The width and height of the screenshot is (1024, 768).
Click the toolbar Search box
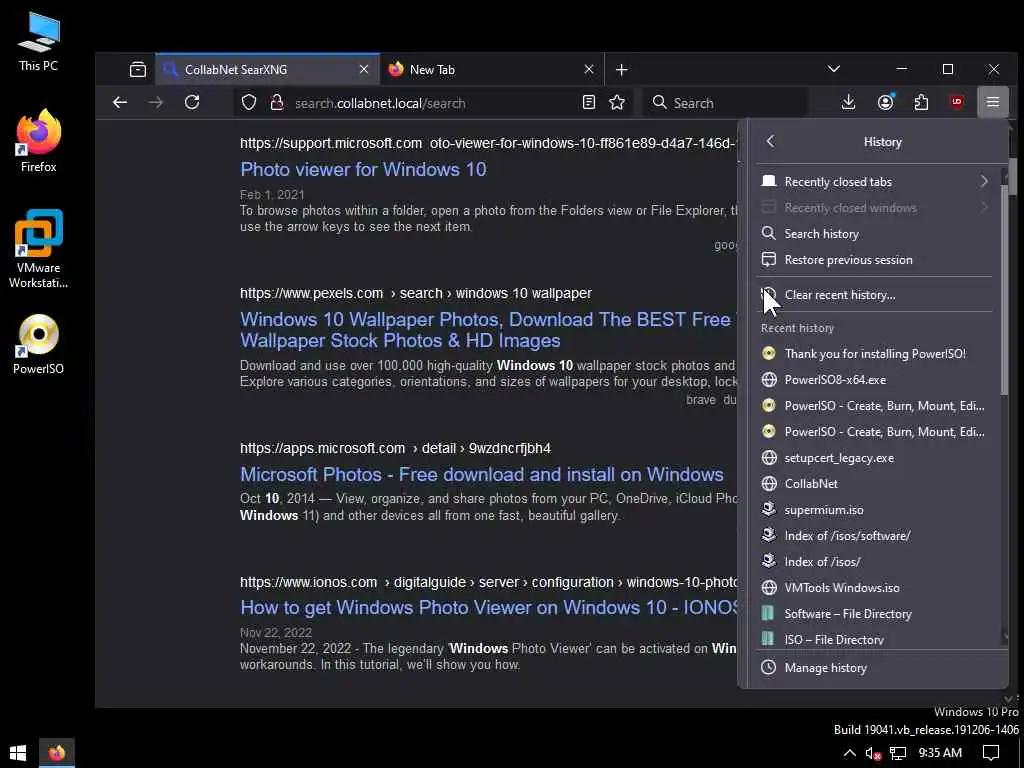point(725,103)
